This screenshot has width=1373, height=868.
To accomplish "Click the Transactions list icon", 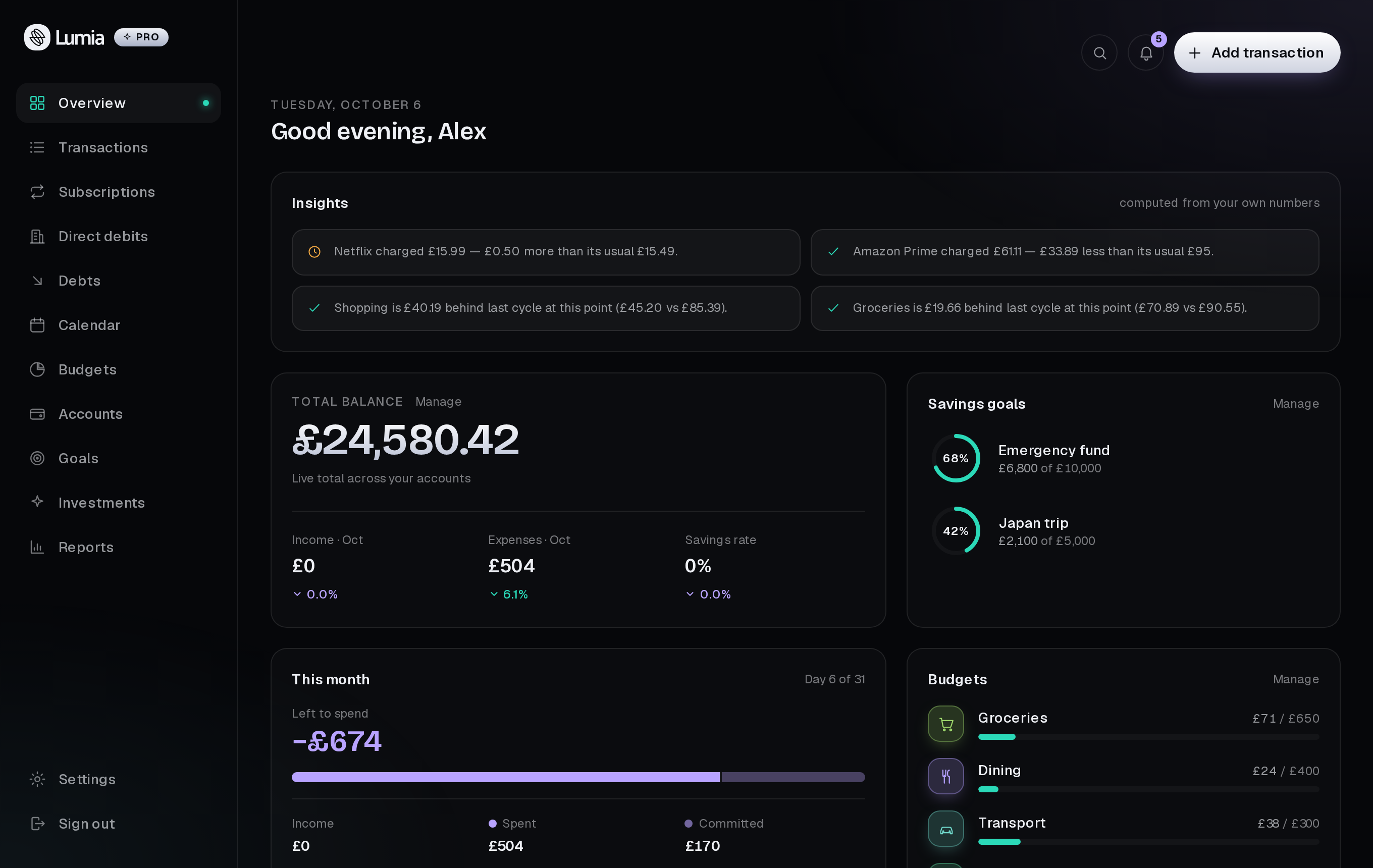I will pyautogui.click(x=37, y=148).
